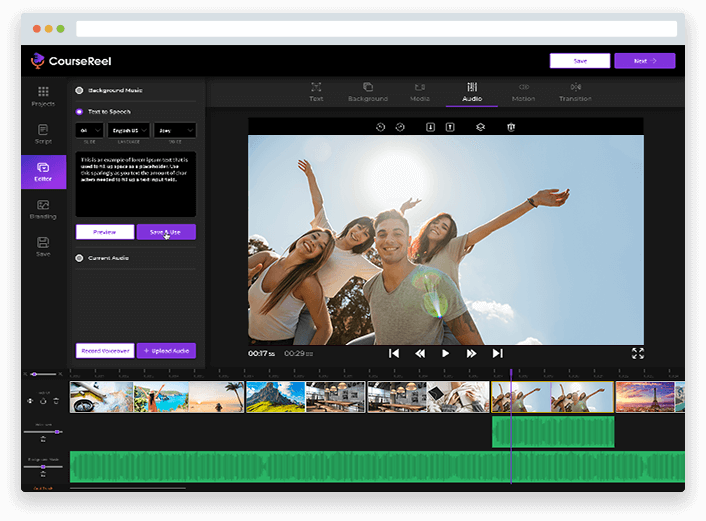The height and width of the screenshot is (521, 706).
Task: Skip to the end of the video
Action: click(x=497, y=353)
